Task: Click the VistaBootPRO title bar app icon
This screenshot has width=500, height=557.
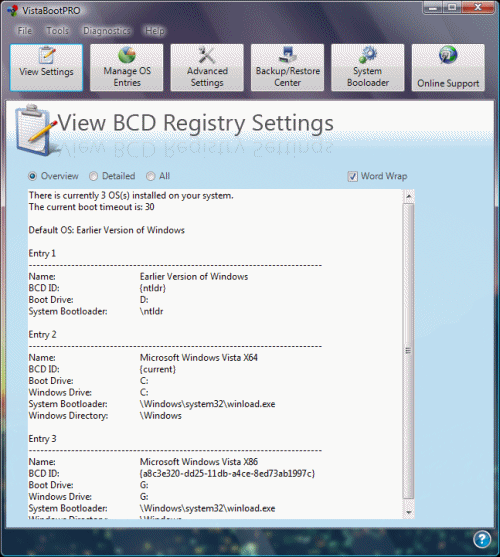Action: point(12,11)
